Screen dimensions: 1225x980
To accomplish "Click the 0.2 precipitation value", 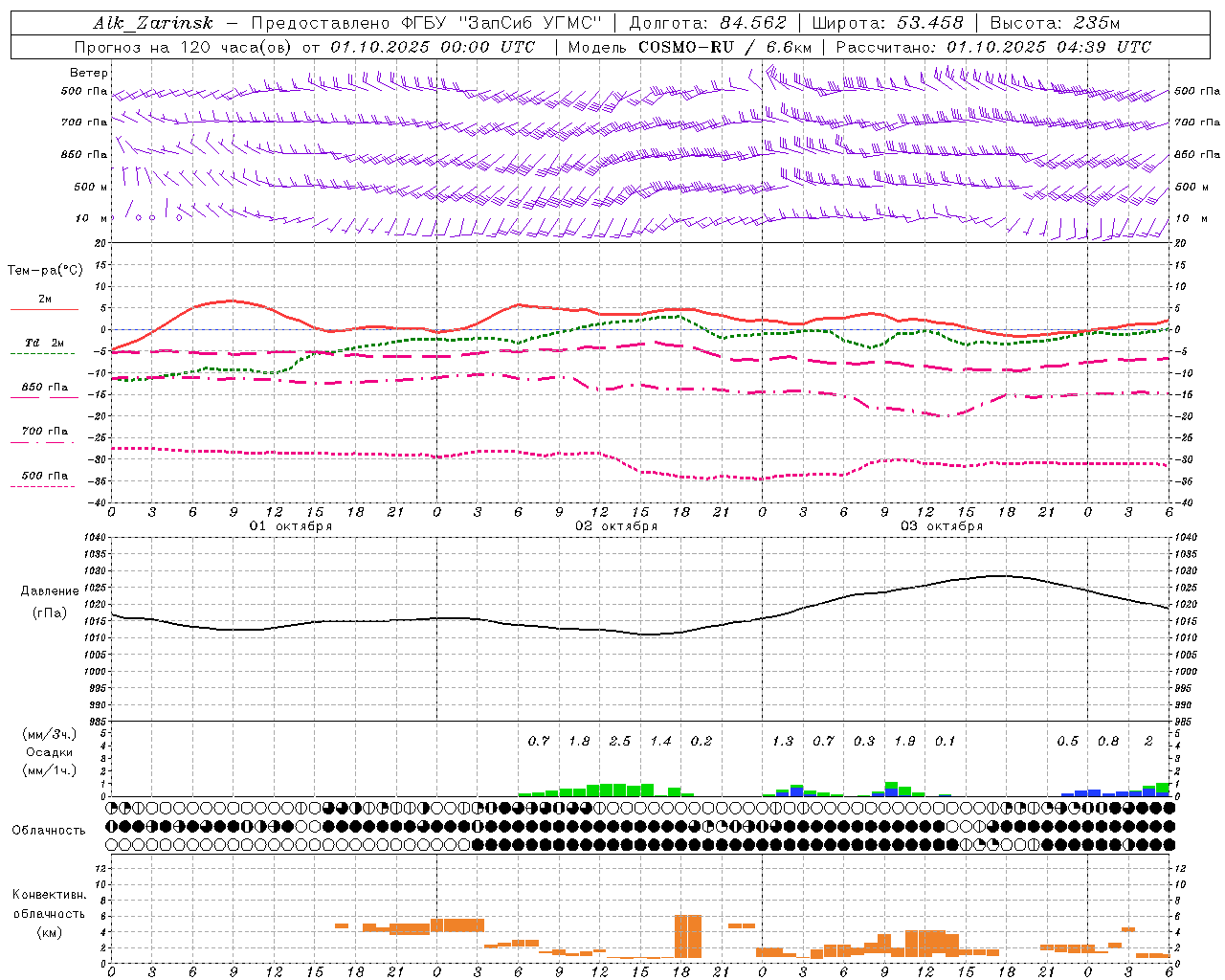I will pos(702,742).
